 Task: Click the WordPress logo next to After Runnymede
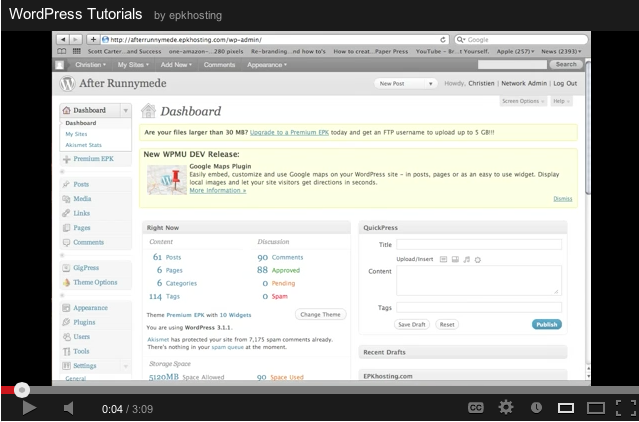tap(67, 83)
